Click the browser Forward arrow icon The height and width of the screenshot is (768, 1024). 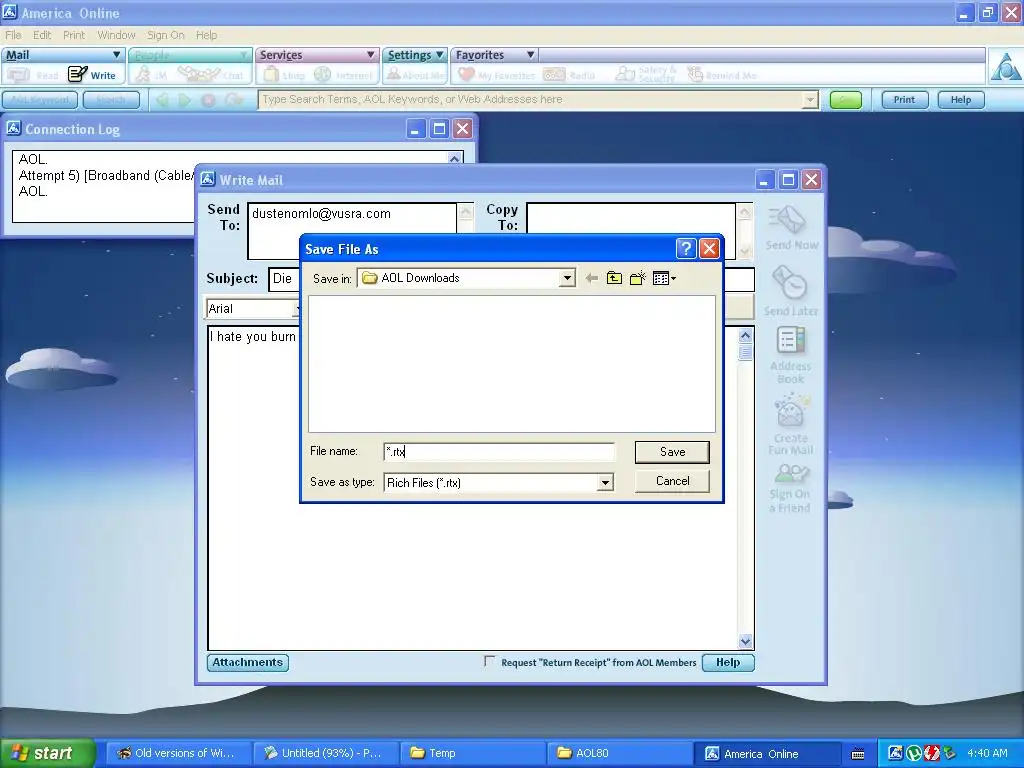(185, 100)
